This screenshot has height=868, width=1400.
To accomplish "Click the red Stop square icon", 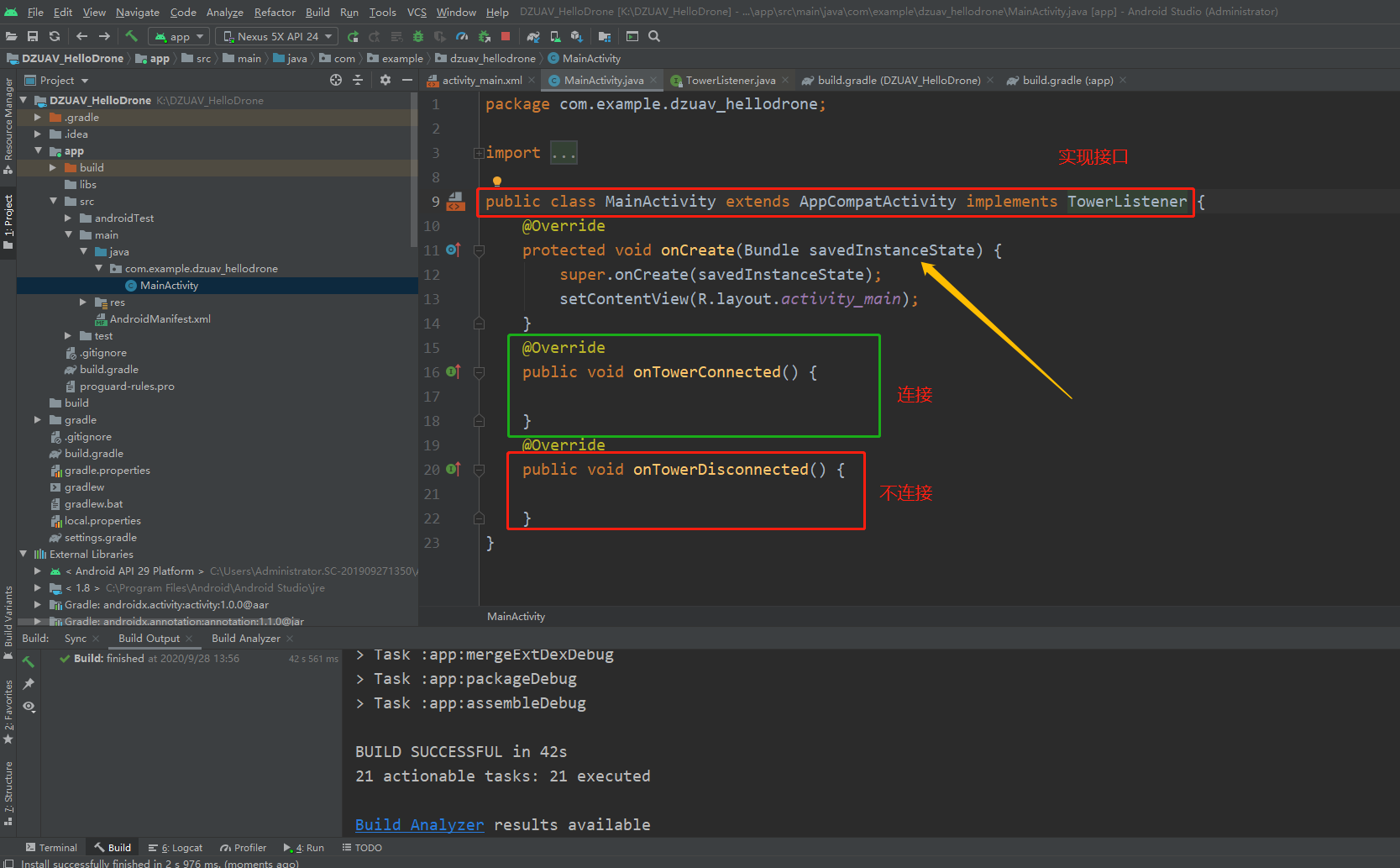I will pos(506,36).
